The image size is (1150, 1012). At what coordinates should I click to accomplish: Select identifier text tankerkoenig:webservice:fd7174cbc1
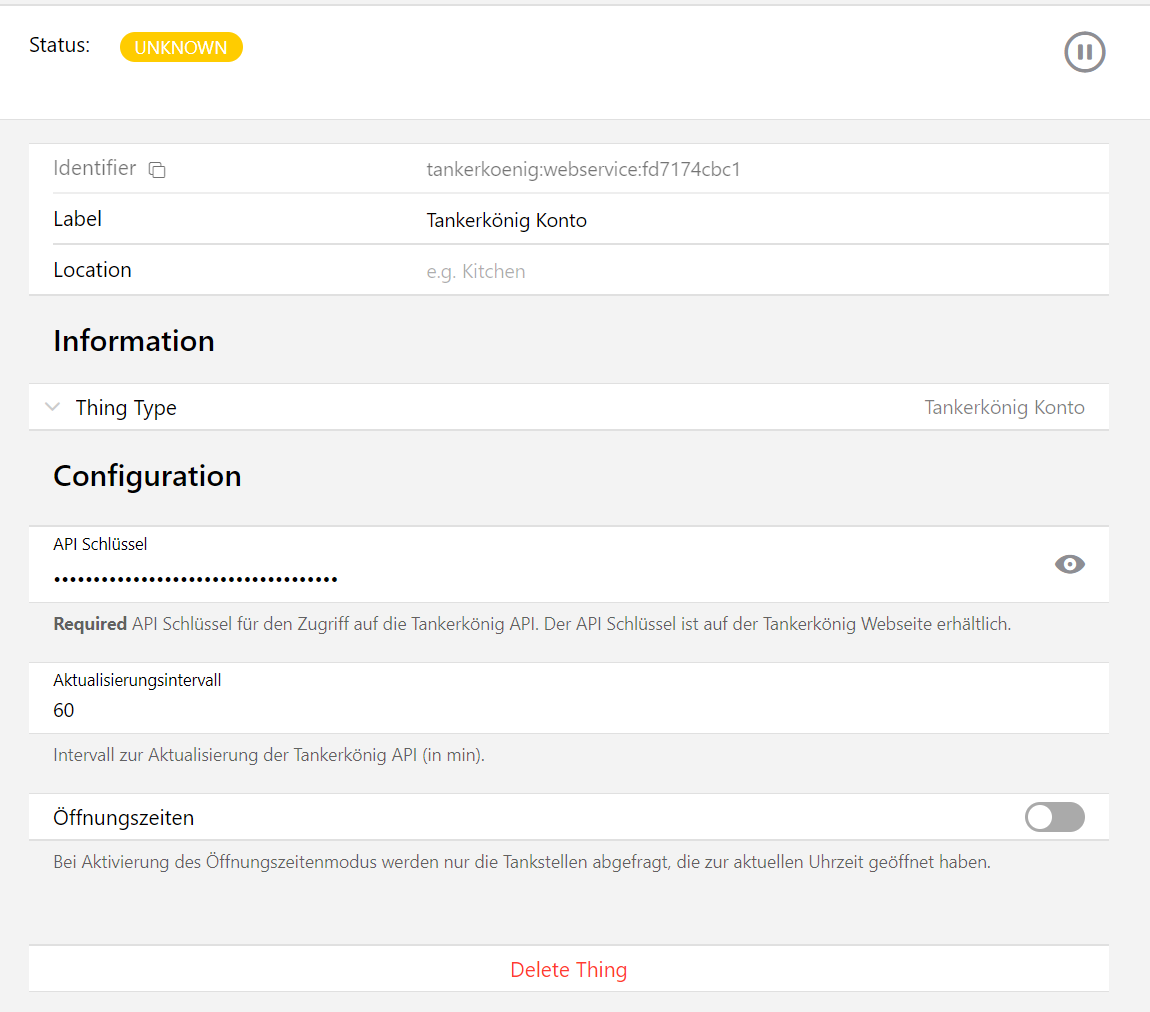coord(583,169)
